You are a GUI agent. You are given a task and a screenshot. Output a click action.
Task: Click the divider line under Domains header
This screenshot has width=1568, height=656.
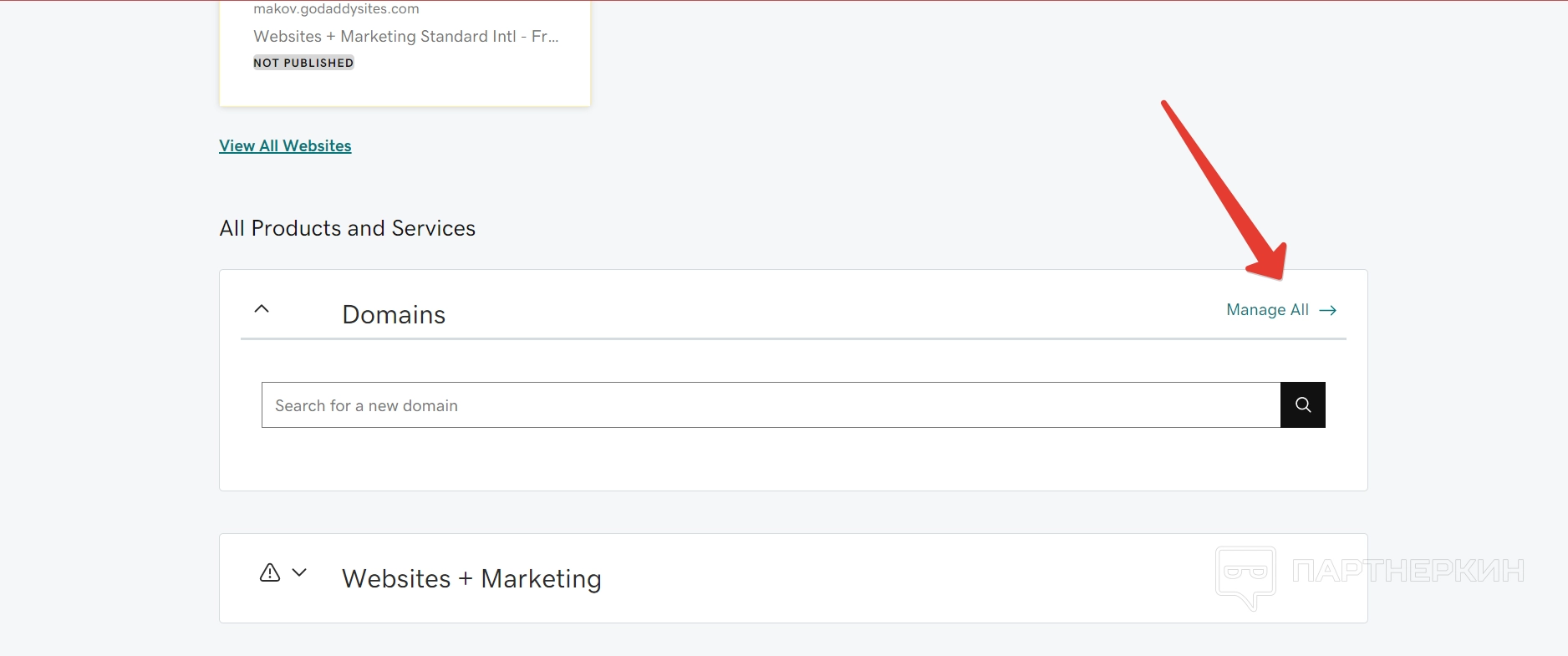[x=792, y=338]
